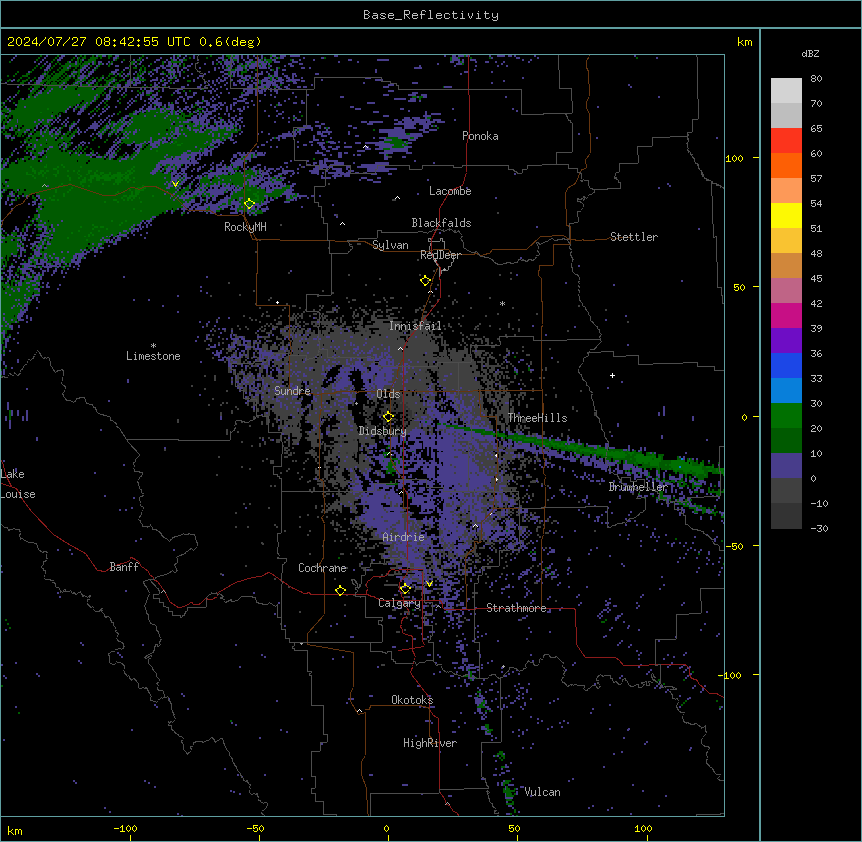Image resolution: width=862 pixels, height=842 pixels.
Task: Click the Sundre label
Action: point(292,391)
